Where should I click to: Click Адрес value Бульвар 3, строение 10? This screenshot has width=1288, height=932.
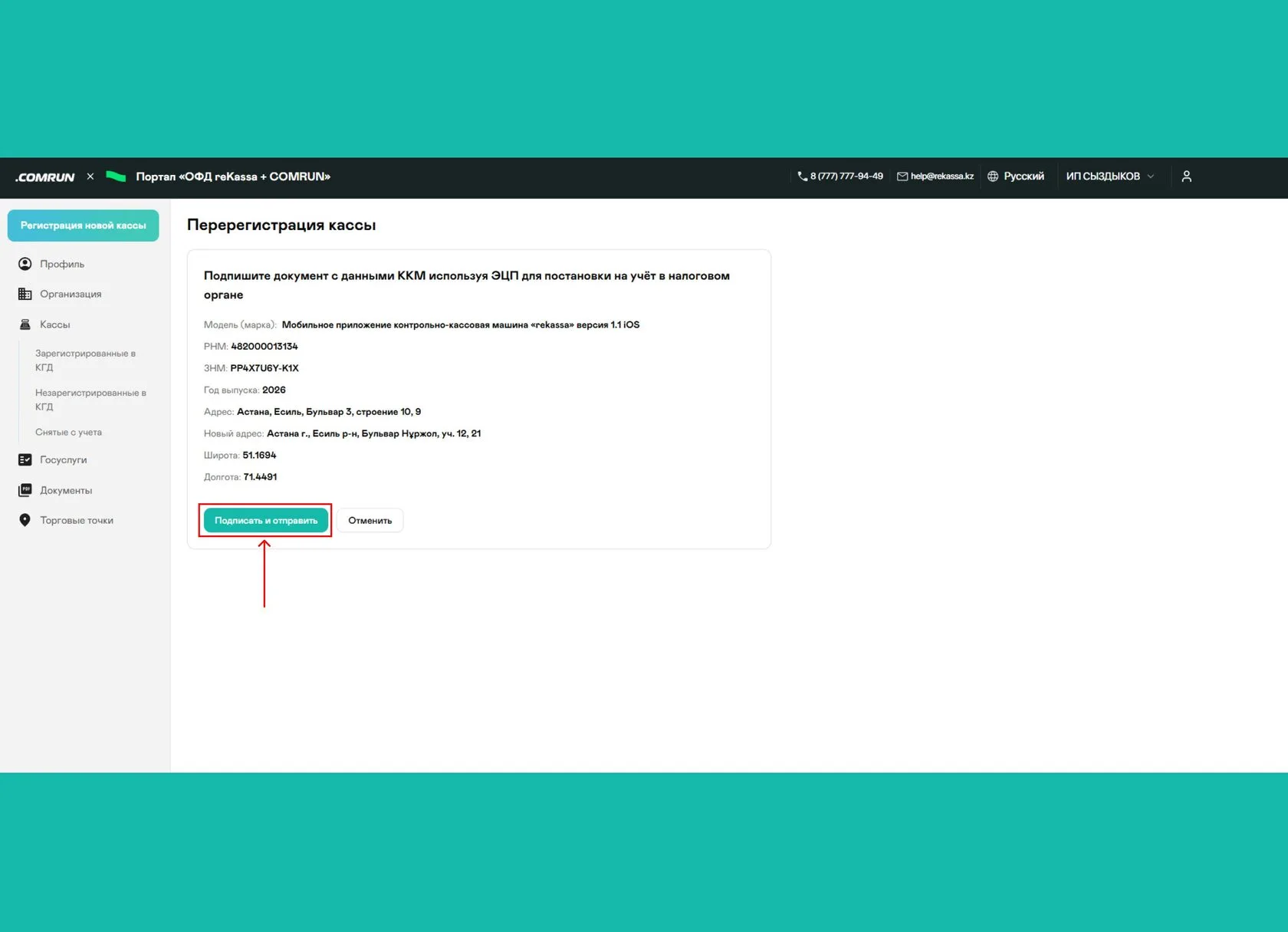tap(329, 412)
